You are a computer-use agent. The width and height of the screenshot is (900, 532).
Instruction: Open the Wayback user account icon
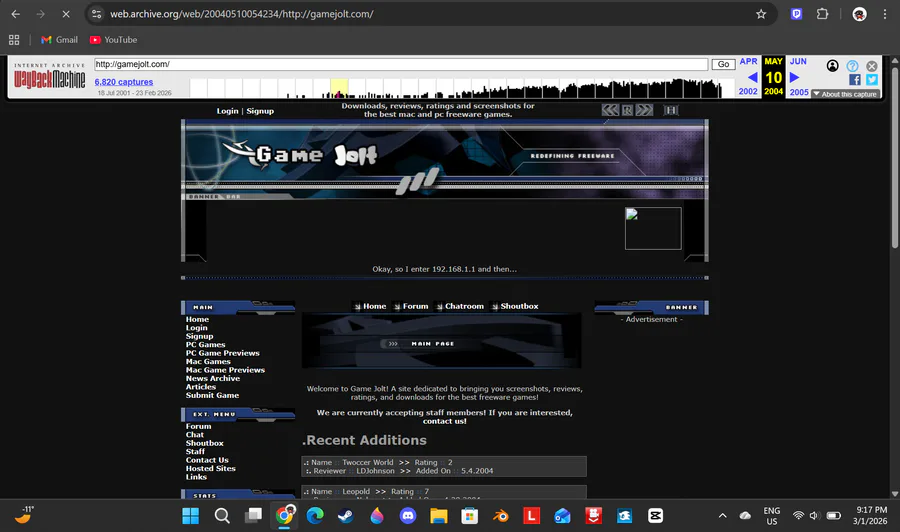click(x=832, y=65)
